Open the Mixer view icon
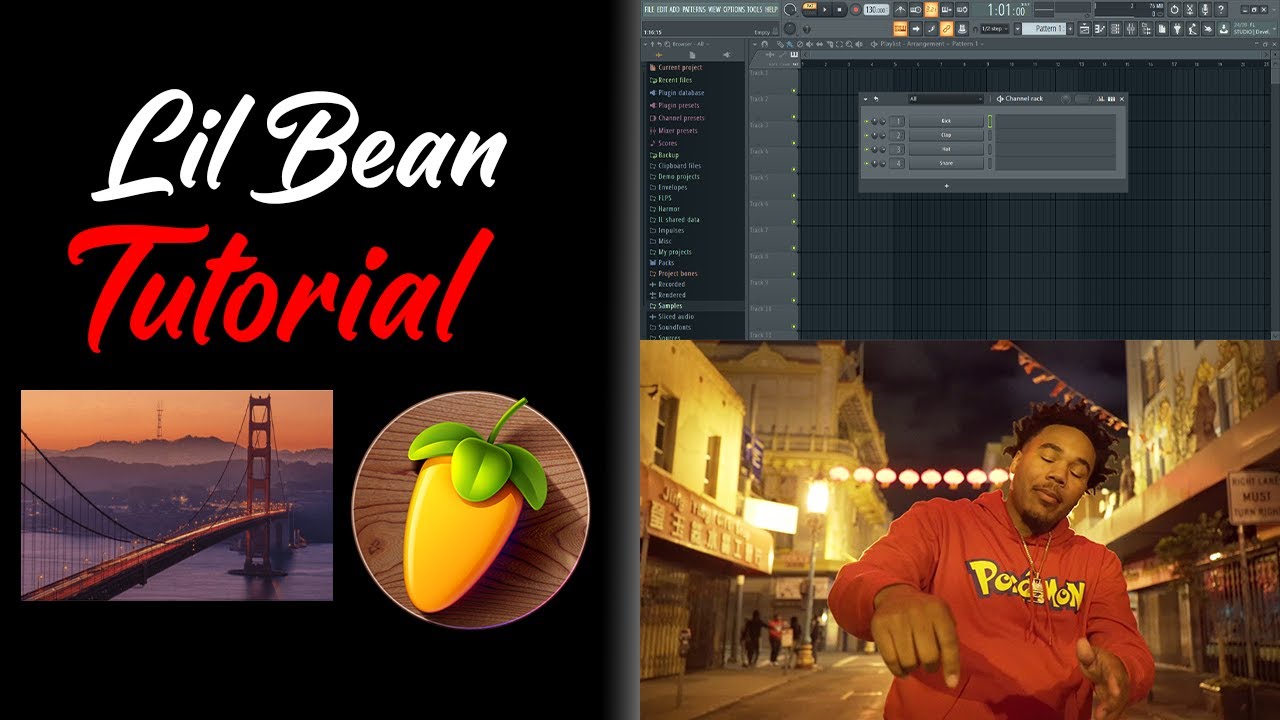1280x720 pixels. pos(1131,29)
